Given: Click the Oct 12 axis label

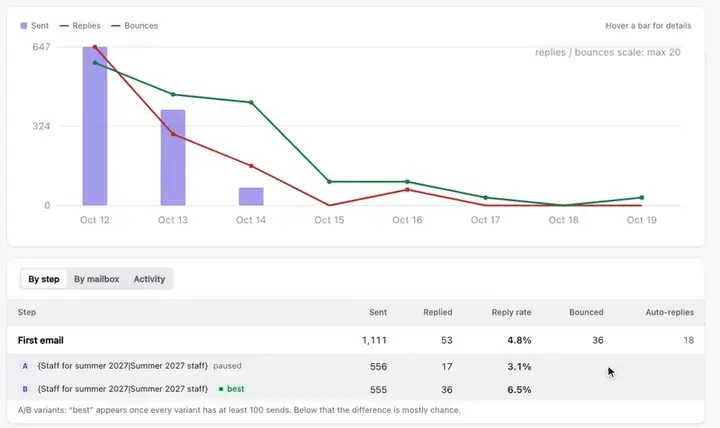Looking at the screenshot, I should (95, 220).
